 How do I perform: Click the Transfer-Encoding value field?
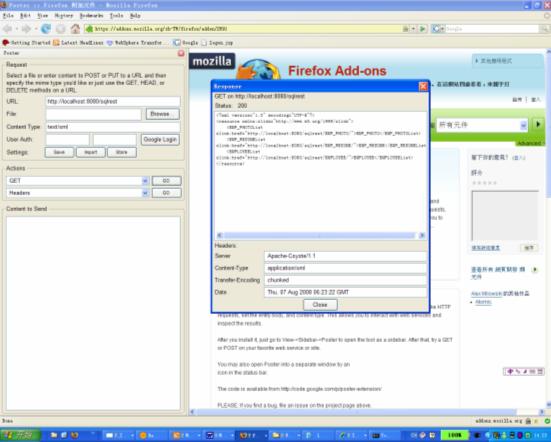345,280
